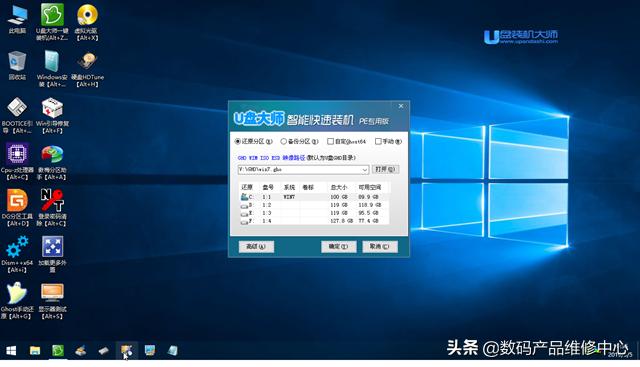Click the 总大小 (total size) column header
The height and width of the screenshot is (367, 640).
339,187
